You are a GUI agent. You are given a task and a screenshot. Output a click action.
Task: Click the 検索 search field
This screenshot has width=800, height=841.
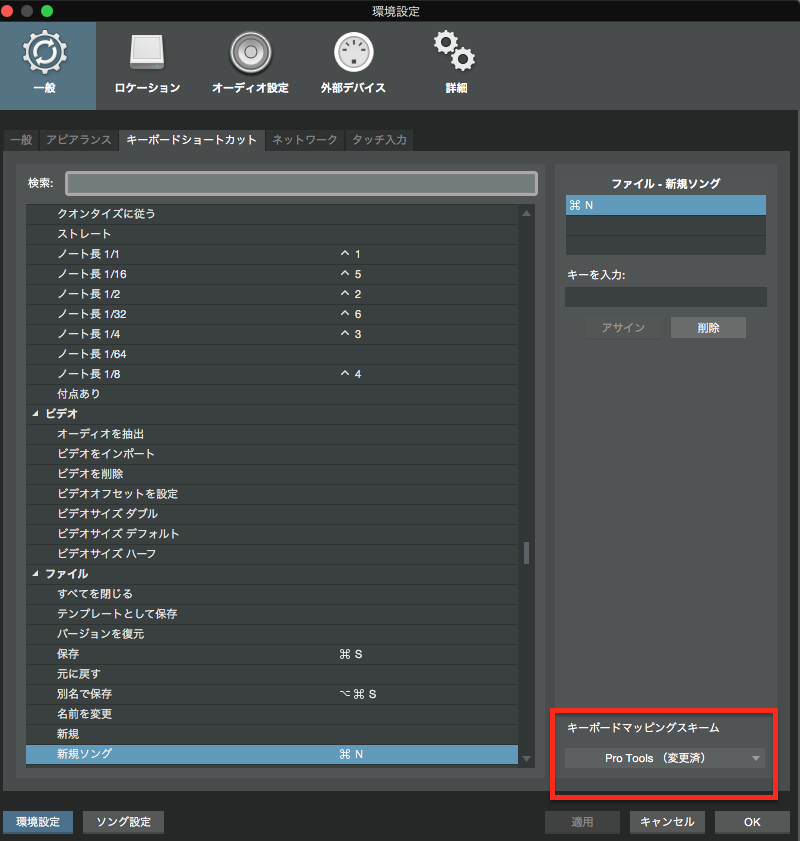[301, 183]
